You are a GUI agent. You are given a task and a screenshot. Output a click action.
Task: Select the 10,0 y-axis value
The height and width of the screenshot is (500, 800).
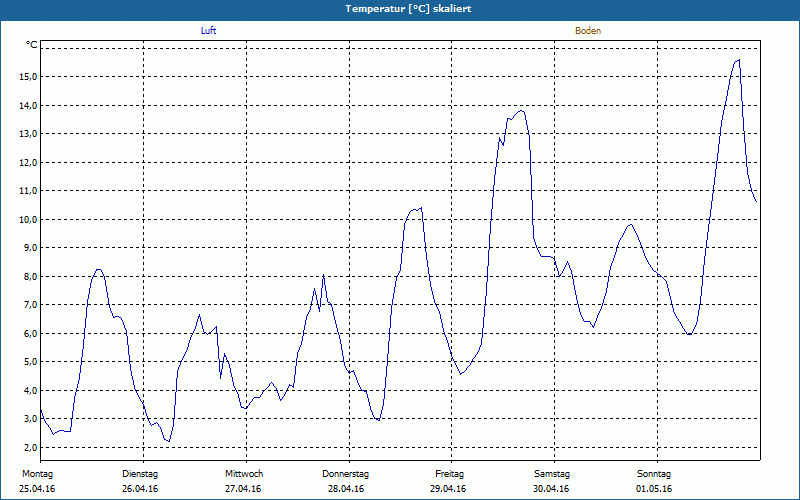[28, 219]
